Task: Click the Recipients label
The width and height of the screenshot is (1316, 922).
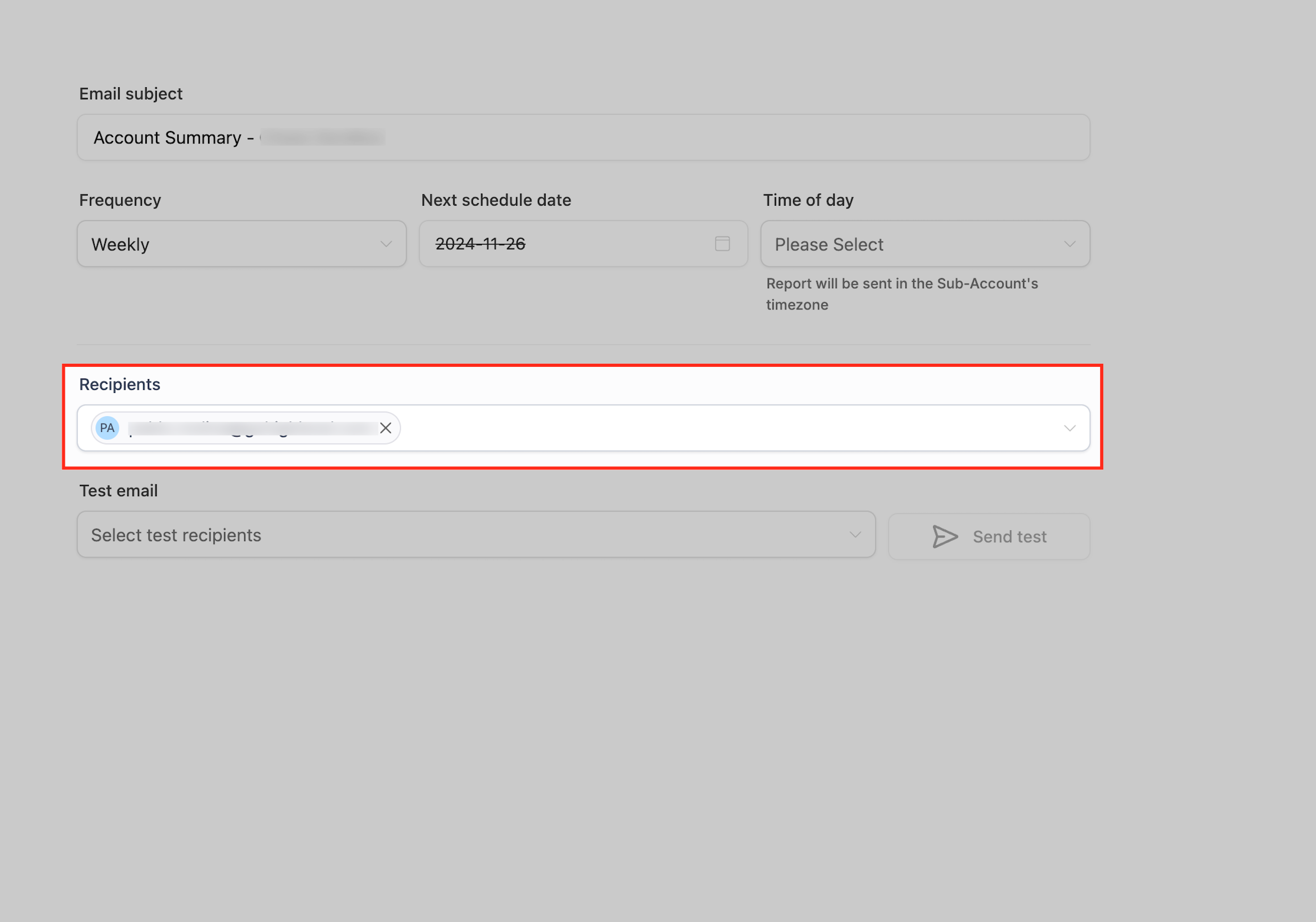Action: (x=119, y=384)
